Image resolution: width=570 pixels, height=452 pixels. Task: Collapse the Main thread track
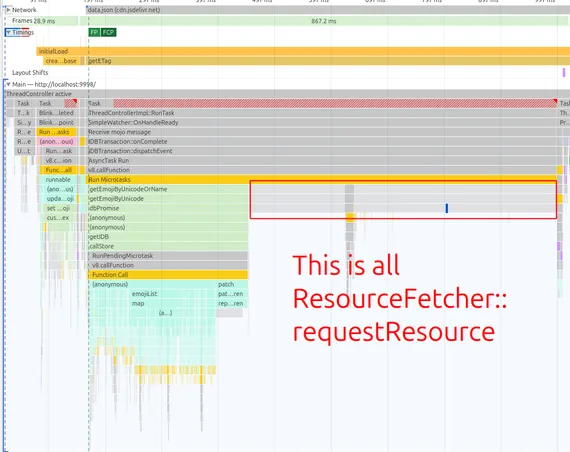(x=8, y=84)
